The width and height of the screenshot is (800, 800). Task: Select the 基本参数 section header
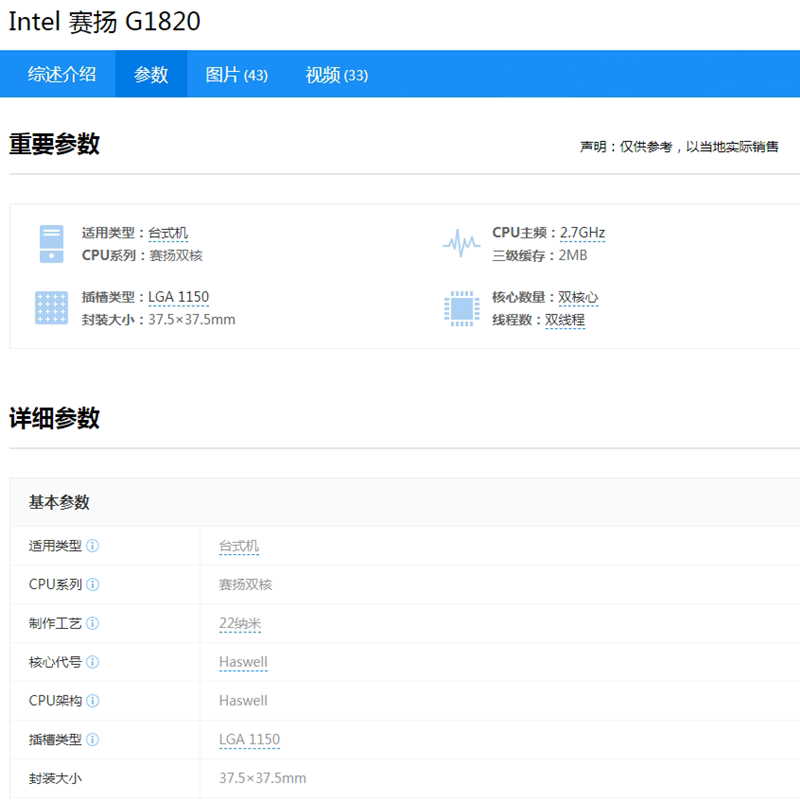[x=59, y=503]
